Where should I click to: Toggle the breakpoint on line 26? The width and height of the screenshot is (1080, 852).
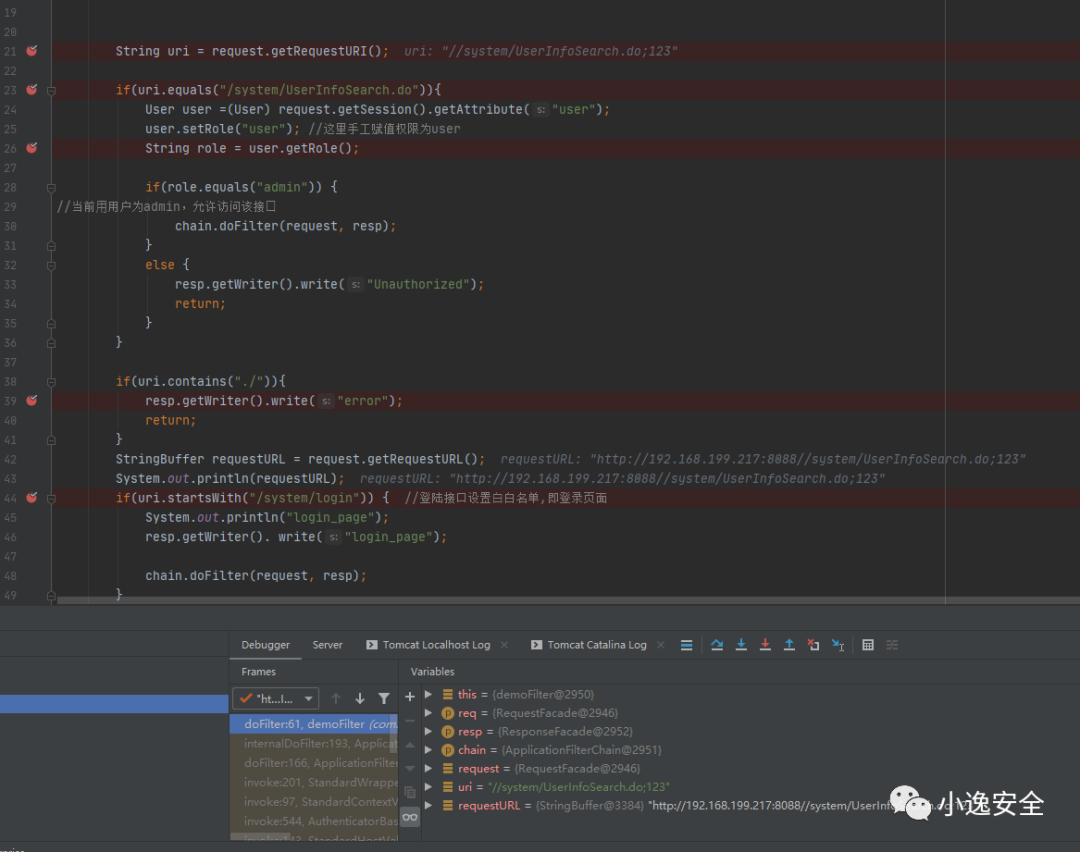[32, 147]
